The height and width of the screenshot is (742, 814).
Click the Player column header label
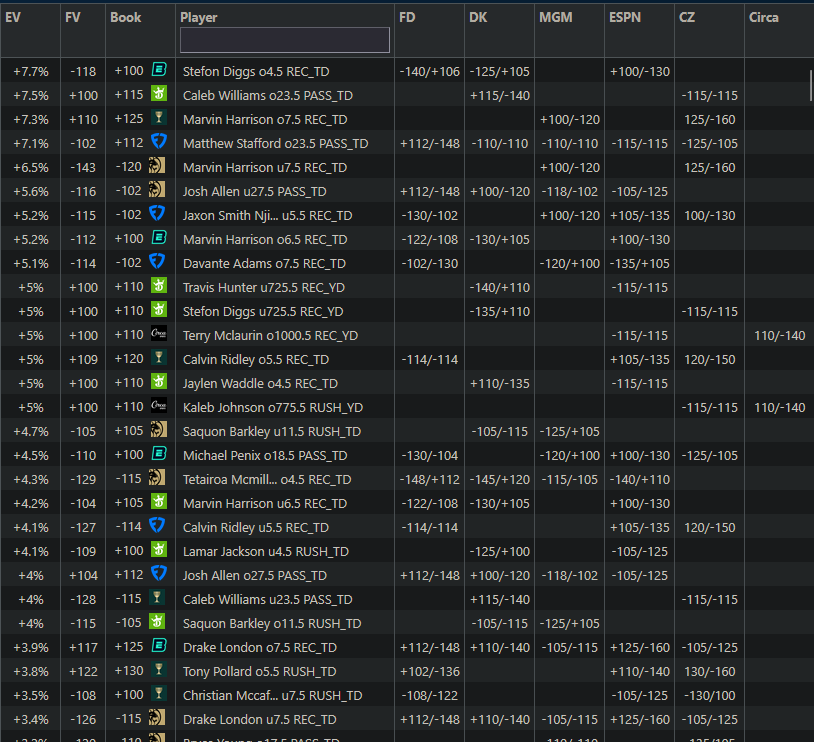pyautogui.click(x=199, y=18)
